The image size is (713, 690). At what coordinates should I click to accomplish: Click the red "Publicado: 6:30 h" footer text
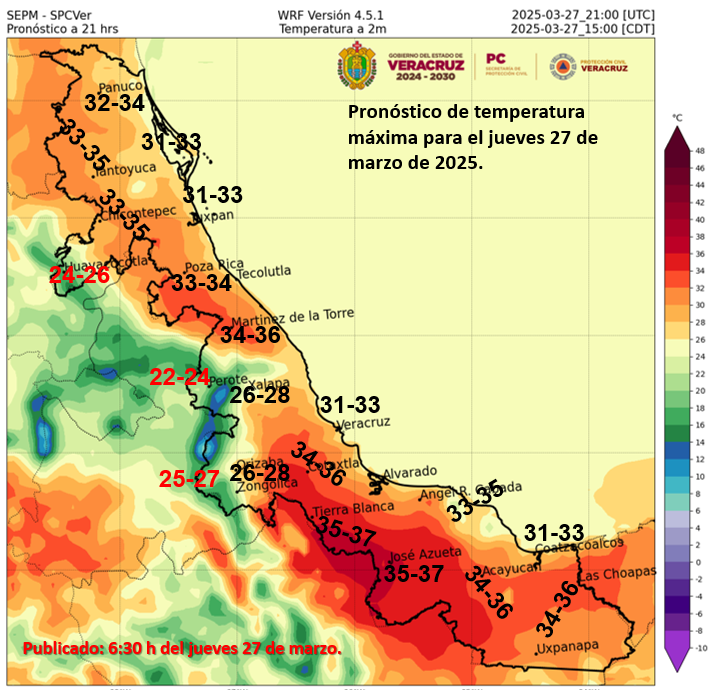[182, 649]
